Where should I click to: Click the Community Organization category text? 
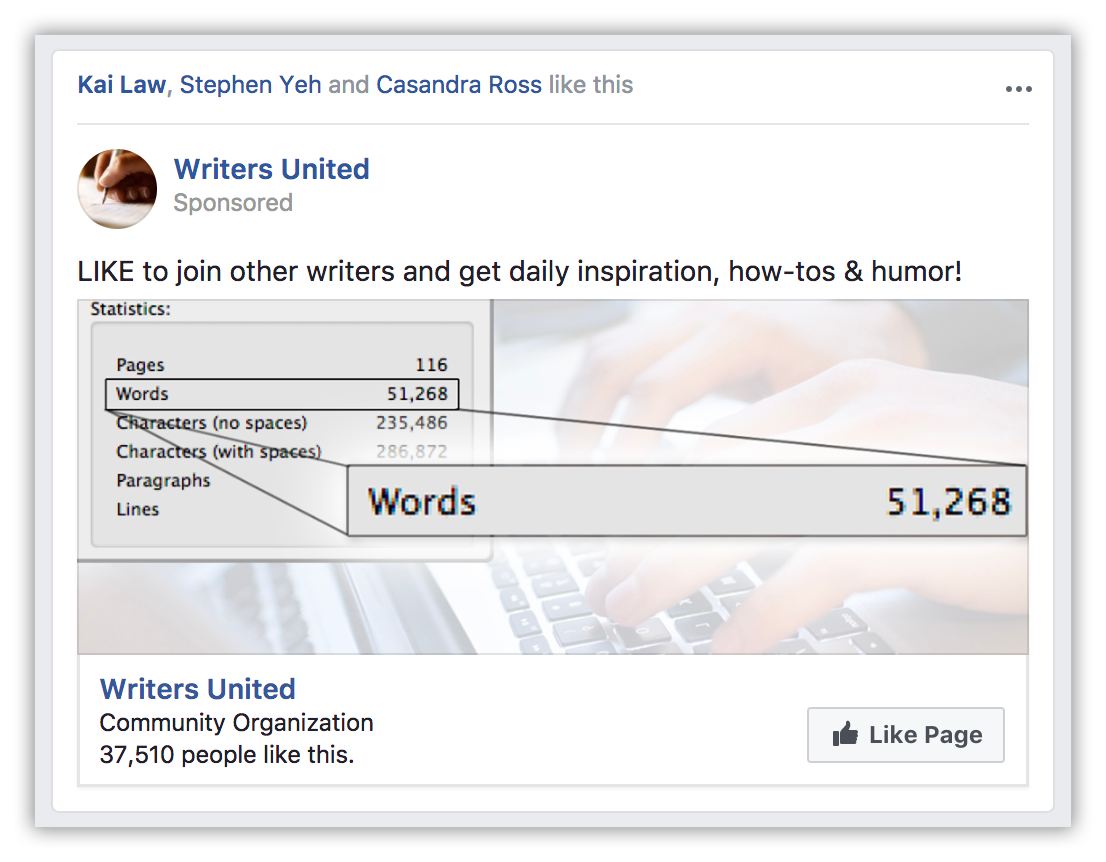(236, 722)
